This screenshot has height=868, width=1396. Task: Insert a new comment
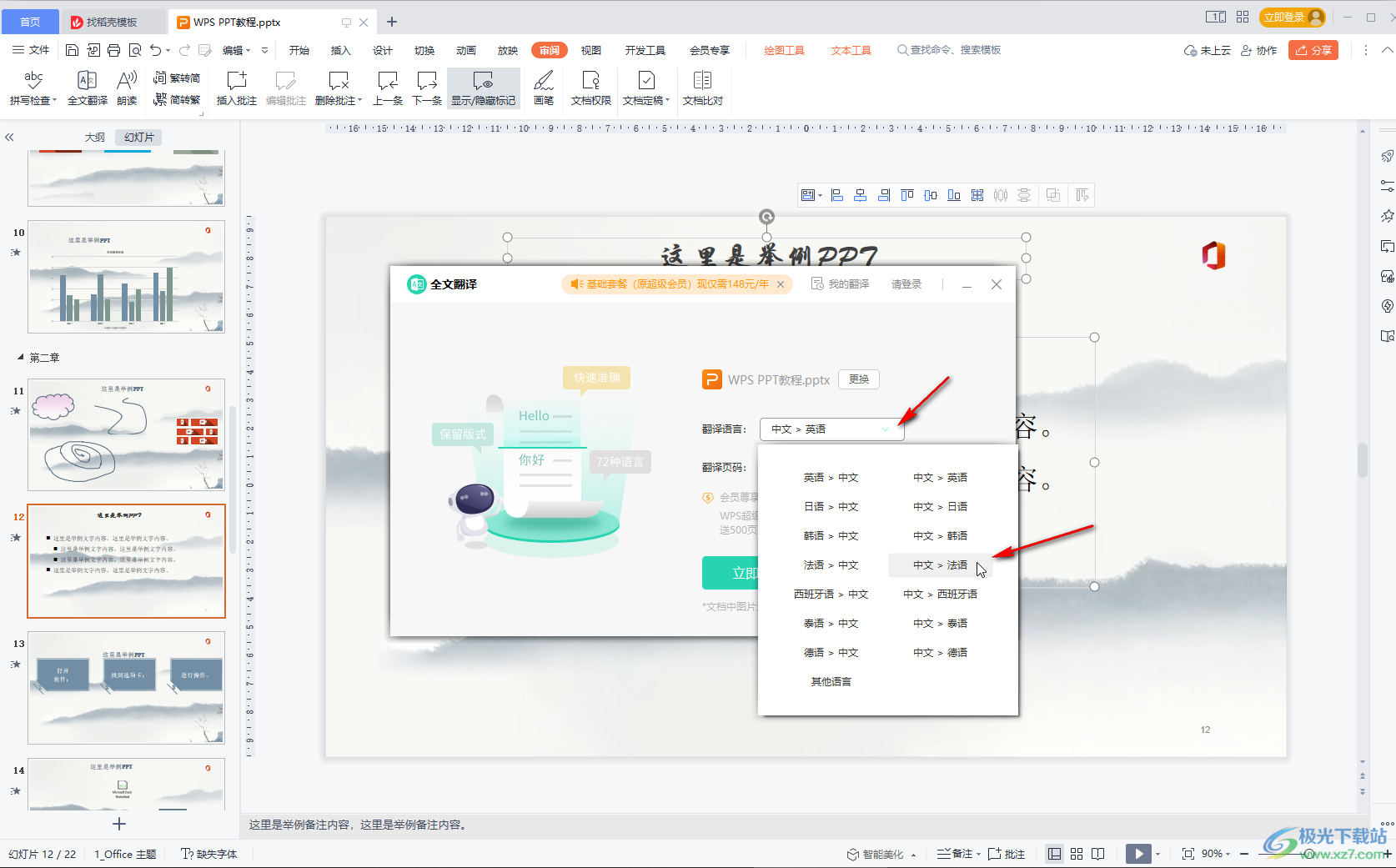point(237,88)
